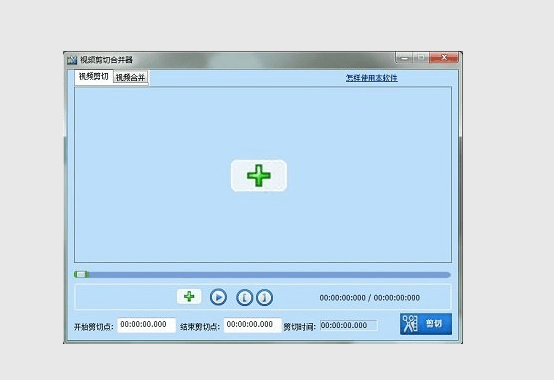Minimize the 视频剪切合并器 window
554x380 pixels.
click(404, 58)
